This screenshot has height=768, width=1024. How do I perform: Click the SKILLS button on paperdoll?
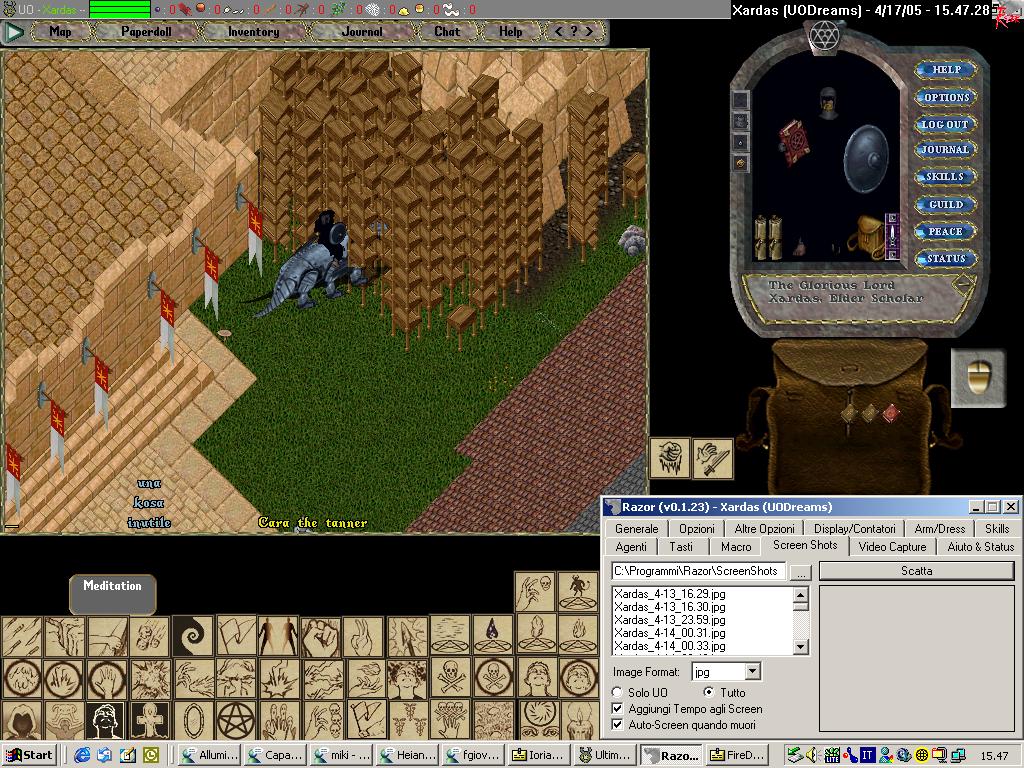click(x=945, y=177)
